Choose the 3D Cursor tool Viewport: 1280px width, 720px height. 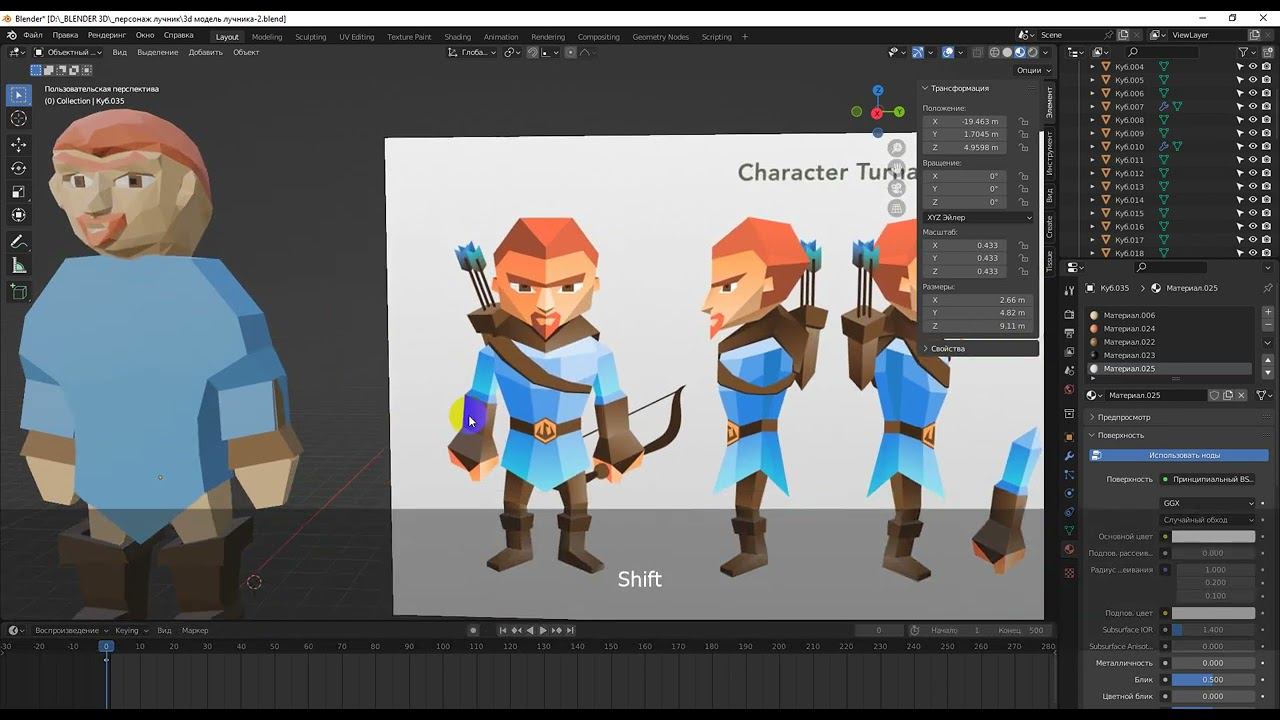click(18, 119)
